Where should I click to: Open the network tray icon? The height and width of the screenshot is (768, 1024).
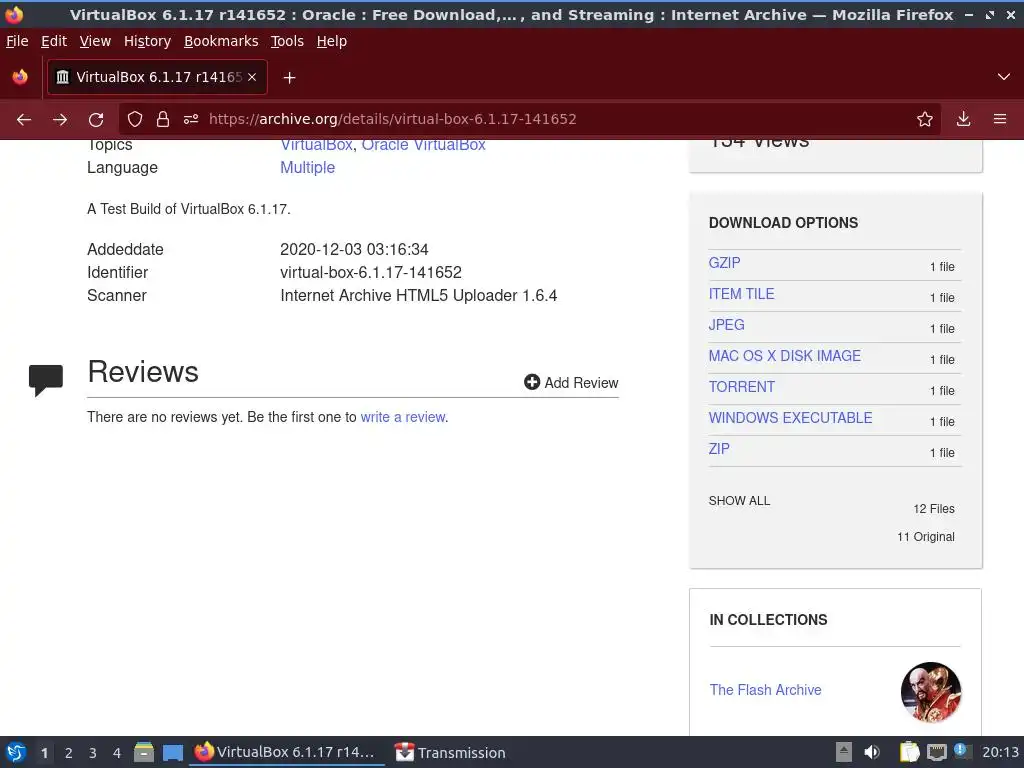point(936,752)
